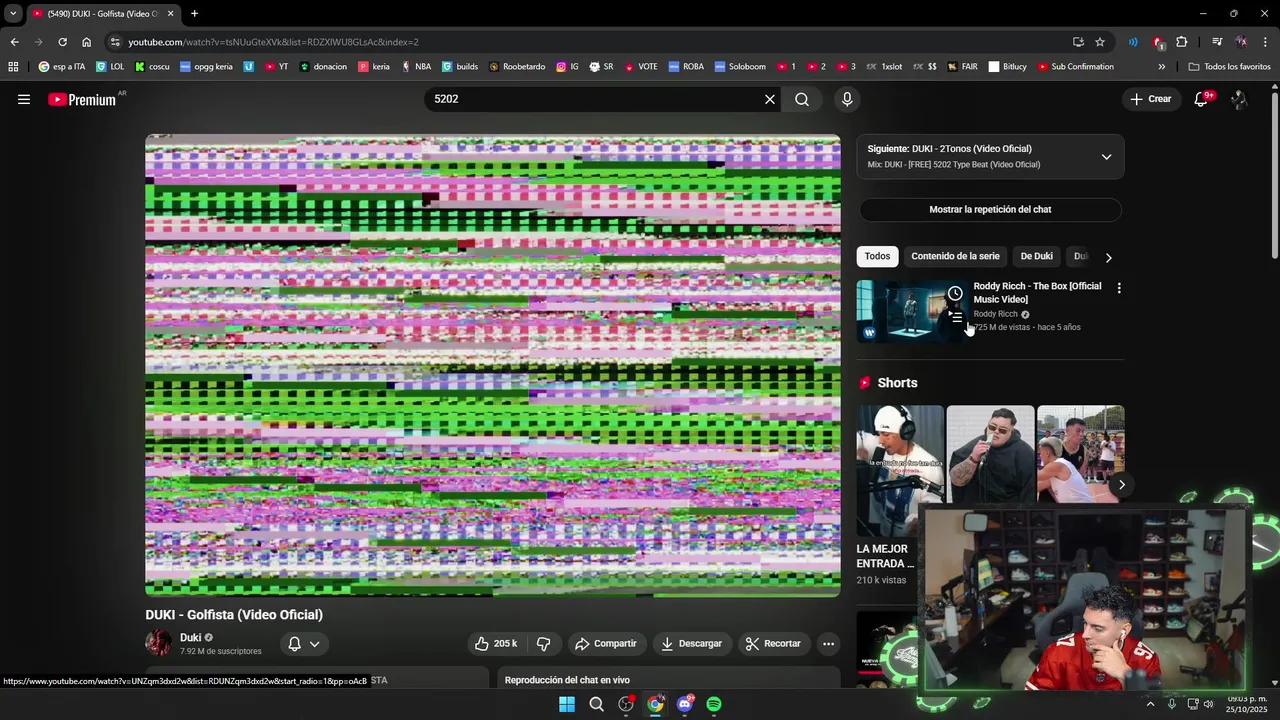Open a new browser tab

[x=194, y=14]
